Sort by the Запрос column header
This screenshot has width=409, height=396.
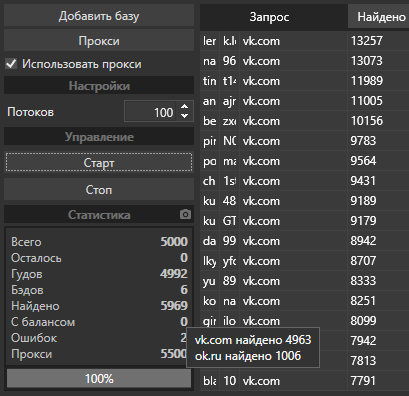(269, 17)
